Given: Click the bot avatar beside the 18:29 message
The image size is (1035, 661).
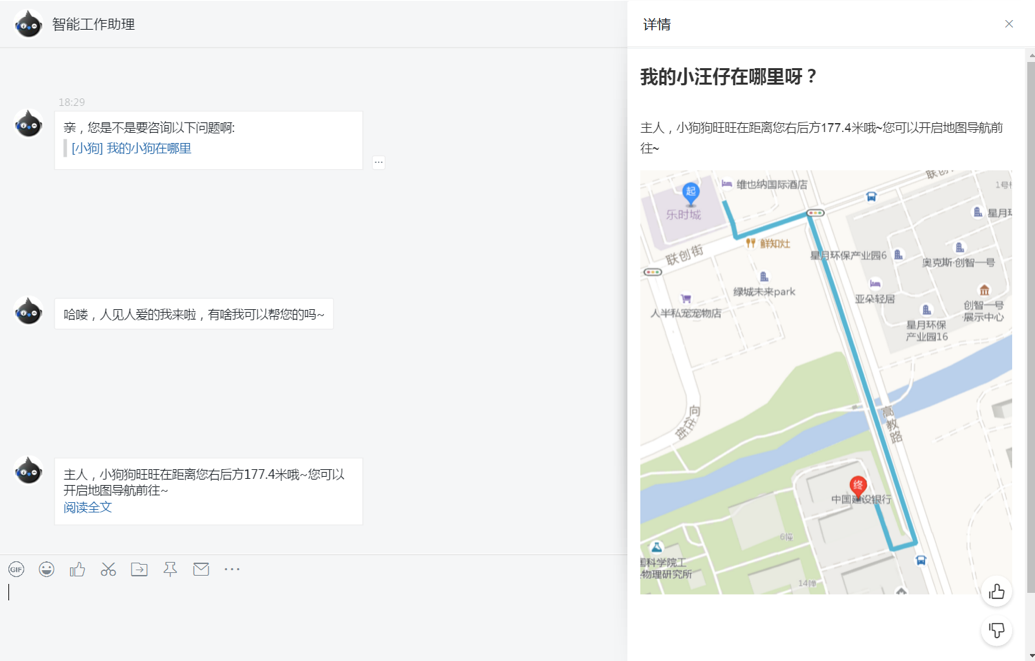Looking at the screenshot, I should (28, 124).
